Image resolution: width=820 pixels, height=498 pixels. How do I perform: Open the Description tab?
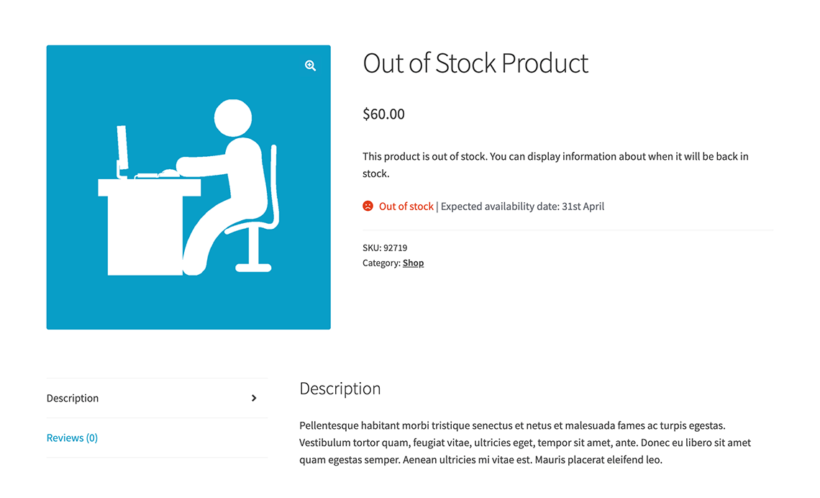coord(73,398)
